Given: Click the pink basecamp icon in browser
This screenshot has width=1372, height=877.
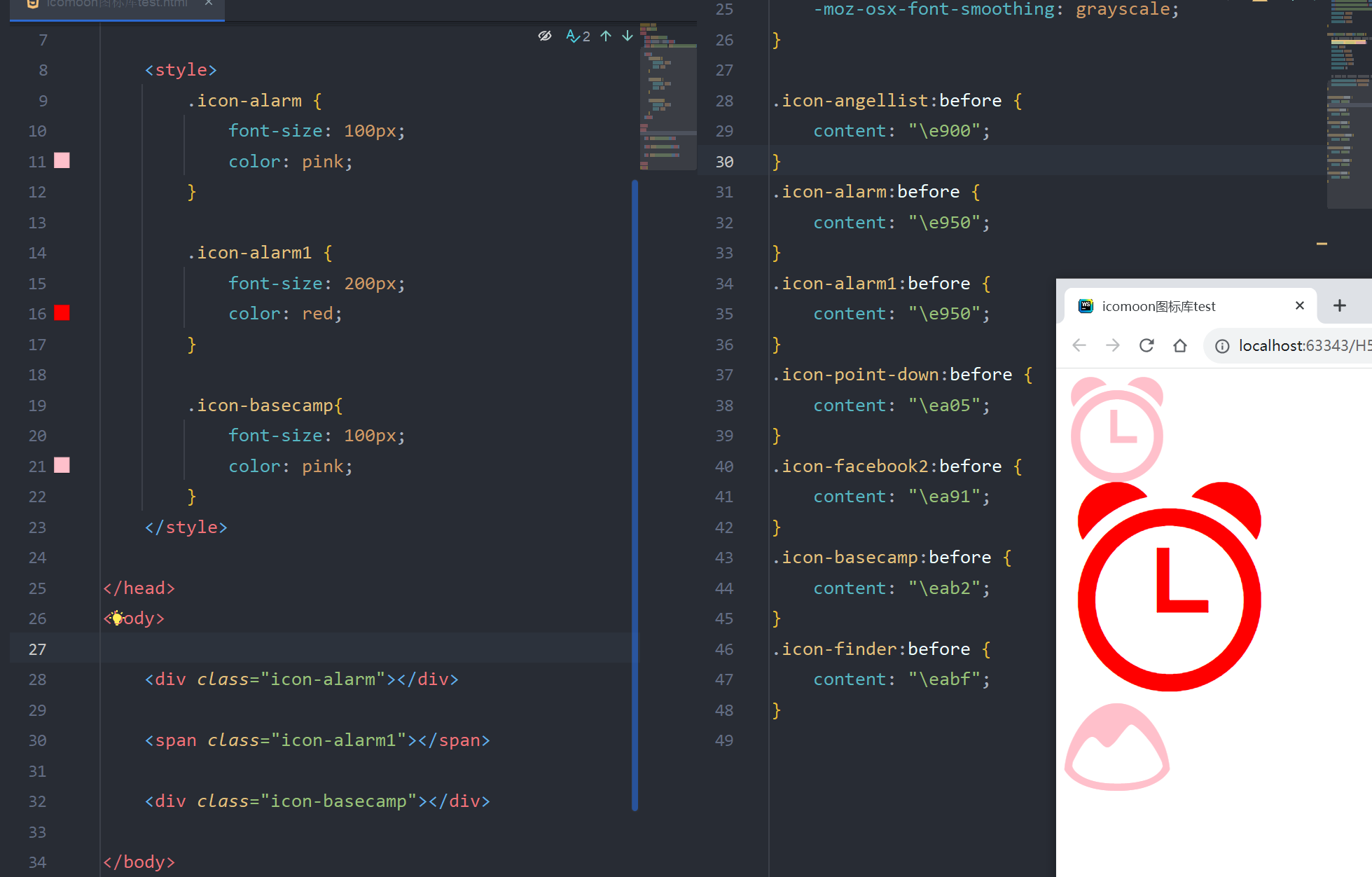Looking at the screenshot, I should 1117,747.
